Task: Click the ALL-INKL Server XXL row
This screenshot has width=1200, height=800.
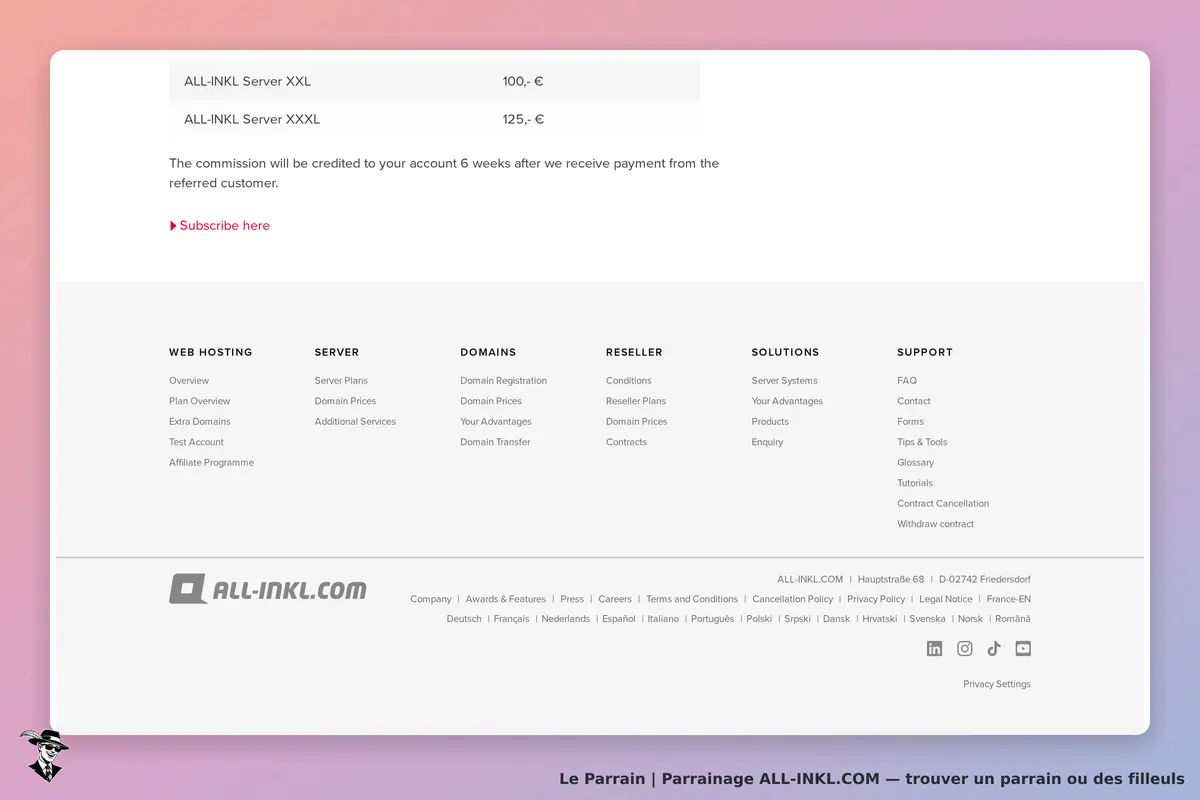Action: (x=434, y=81)
